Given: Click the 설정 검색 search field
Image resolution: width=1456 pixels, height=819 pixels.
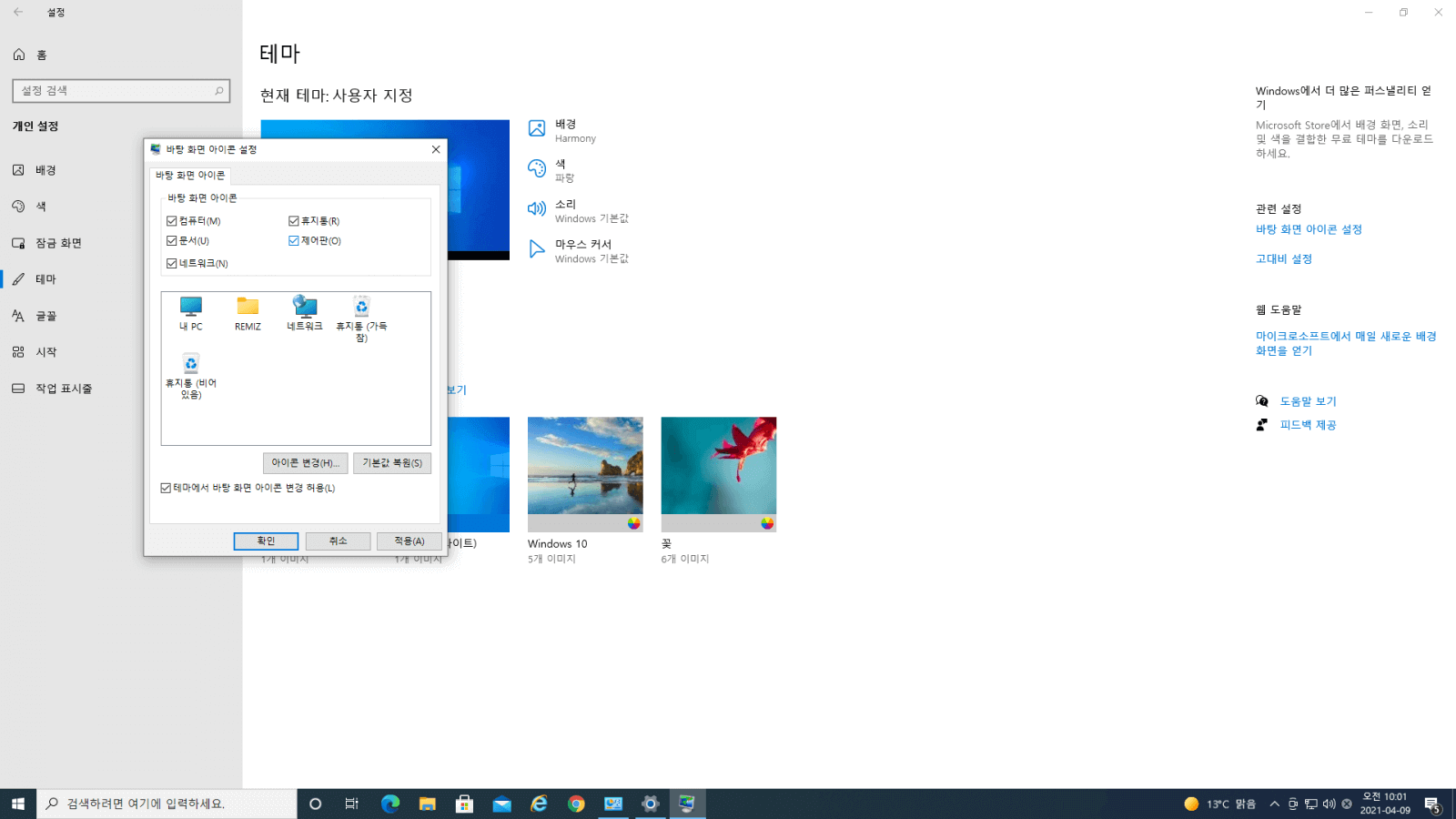Looking at the screenshot, I should click(121, 91).
